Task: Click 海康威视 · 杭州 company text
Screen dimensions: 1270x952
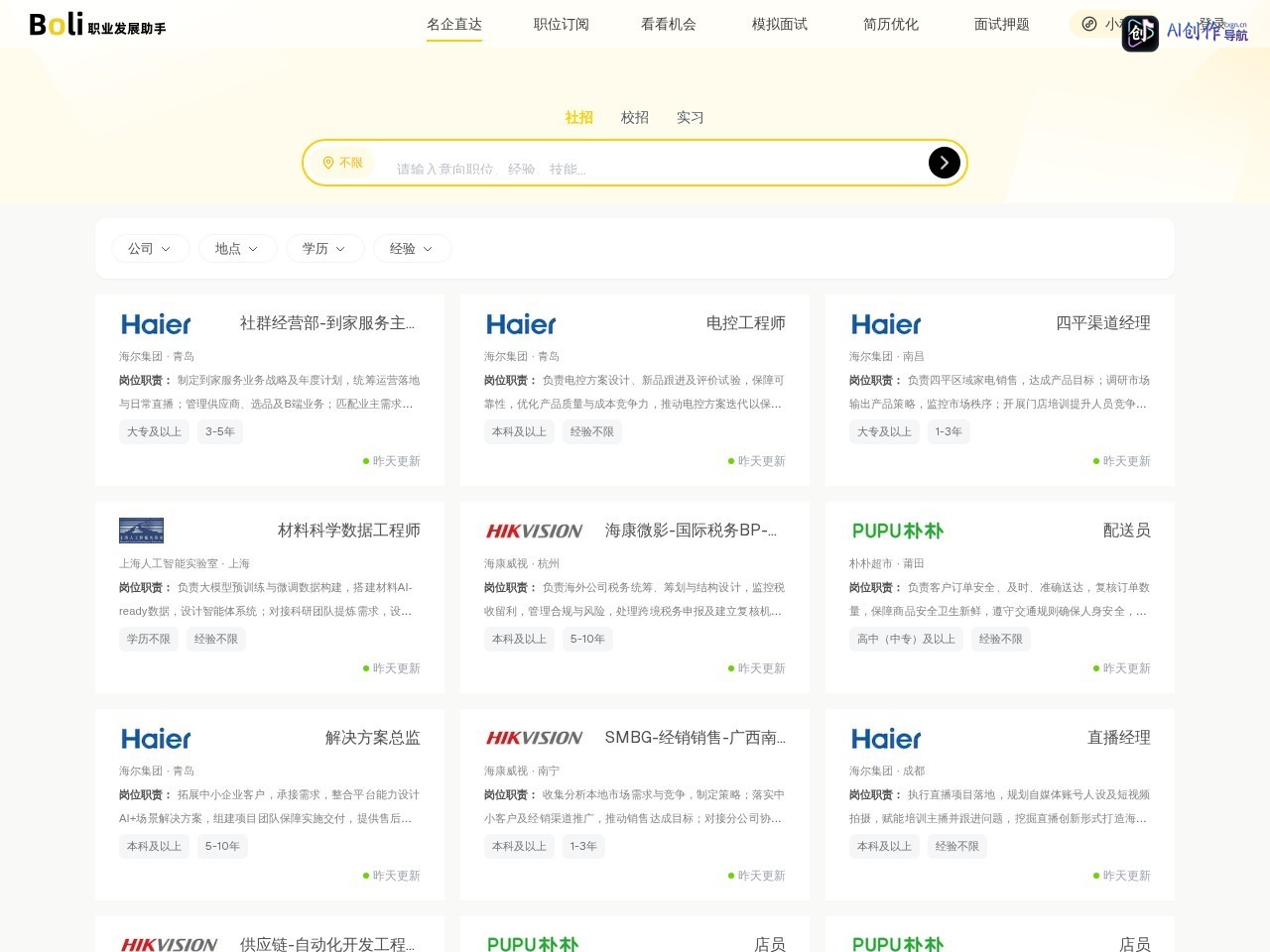Action: coord(522,563)
